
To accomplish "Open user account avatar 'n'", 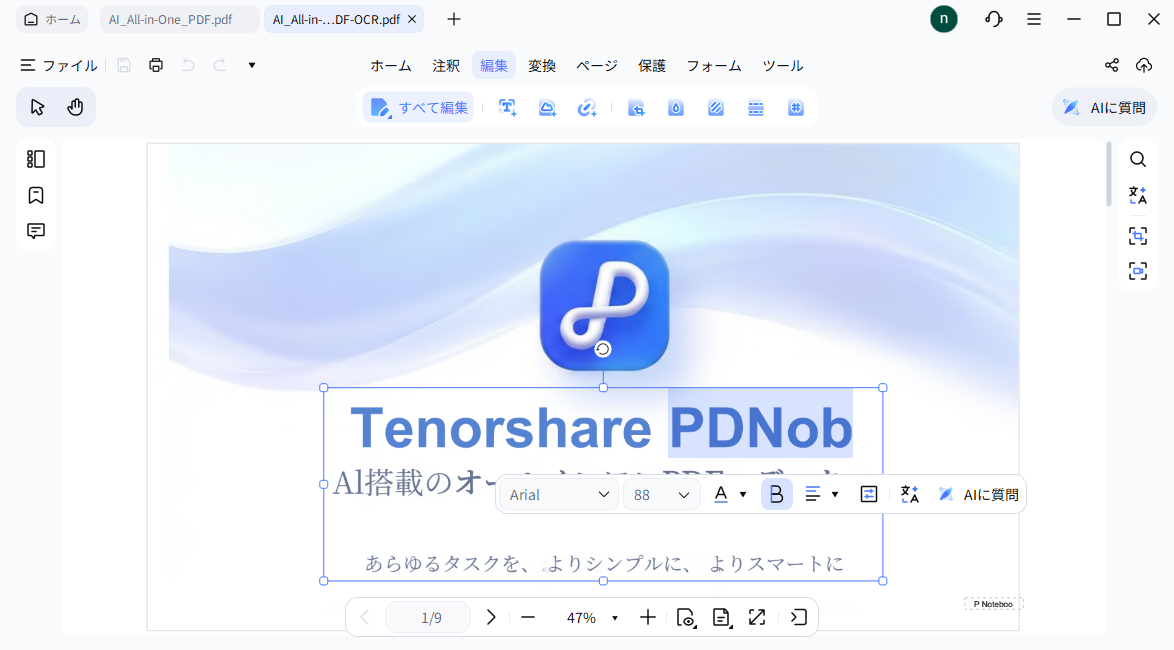I will click(943, 19).
